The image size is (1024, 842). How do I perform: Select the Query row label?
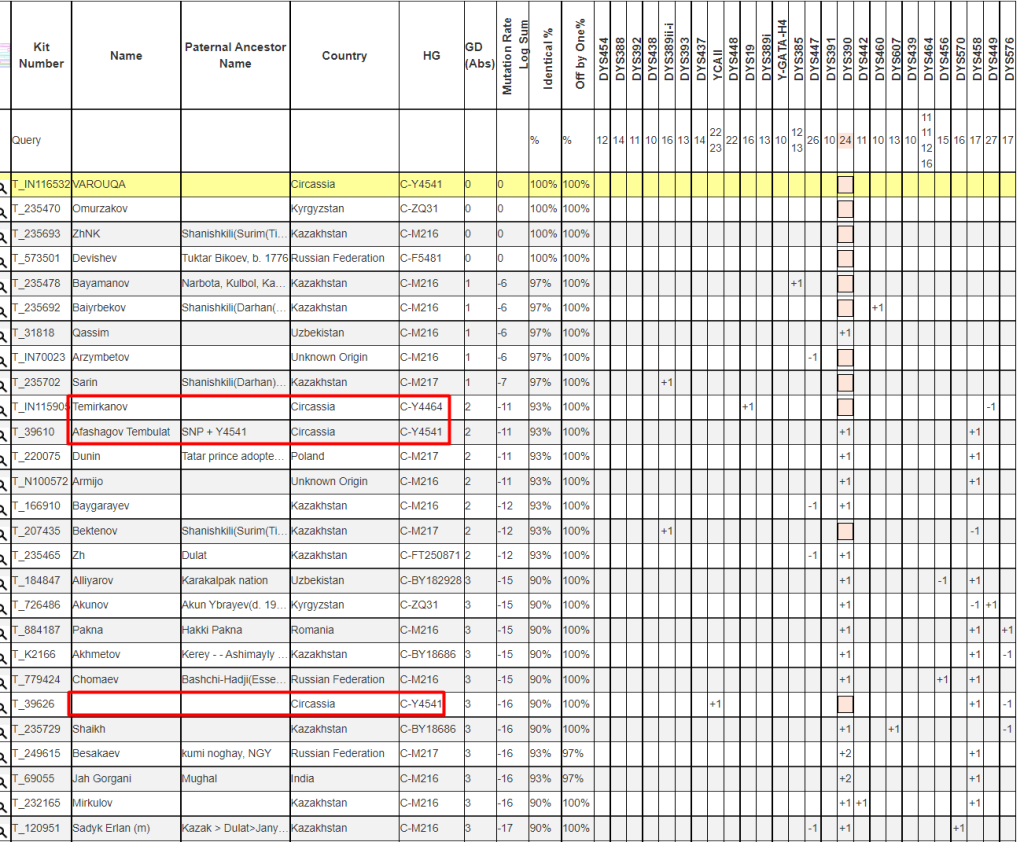26,140
